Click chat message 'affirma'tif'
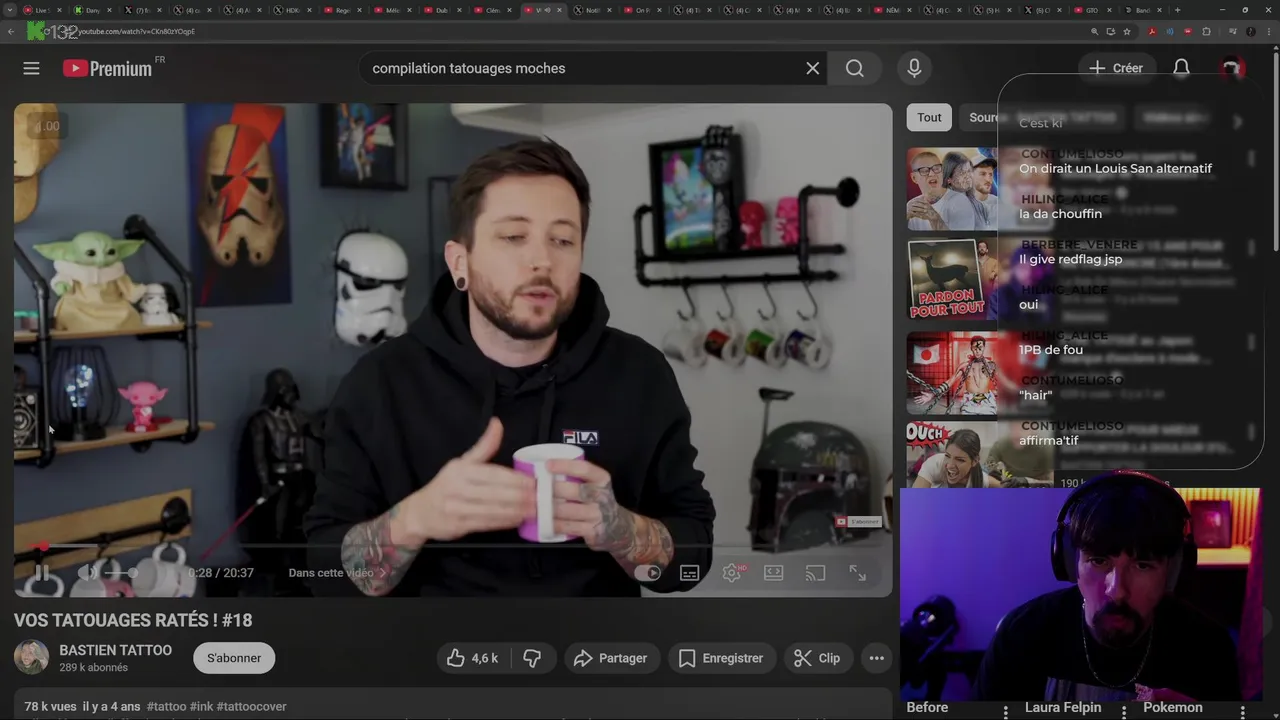The width and height of the screenshot is (1280, 720). [1049, 440]
